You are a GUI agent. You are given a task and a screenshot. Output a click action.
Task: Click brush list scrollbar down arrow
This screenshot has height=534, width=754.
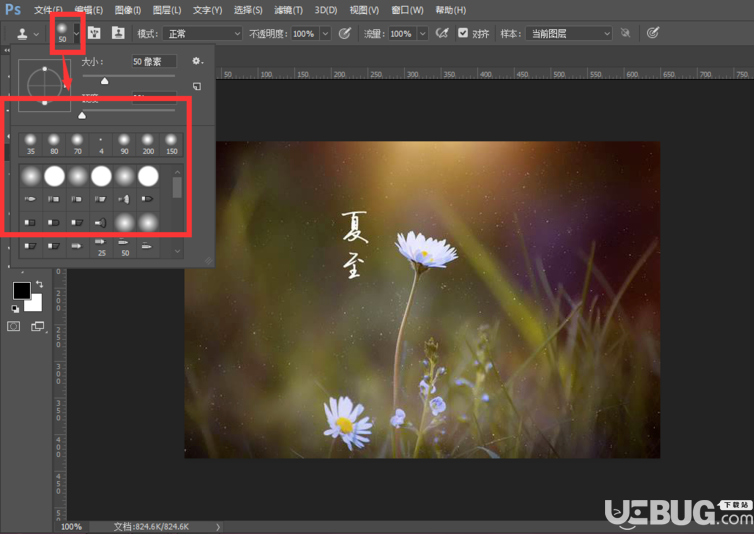177,251
